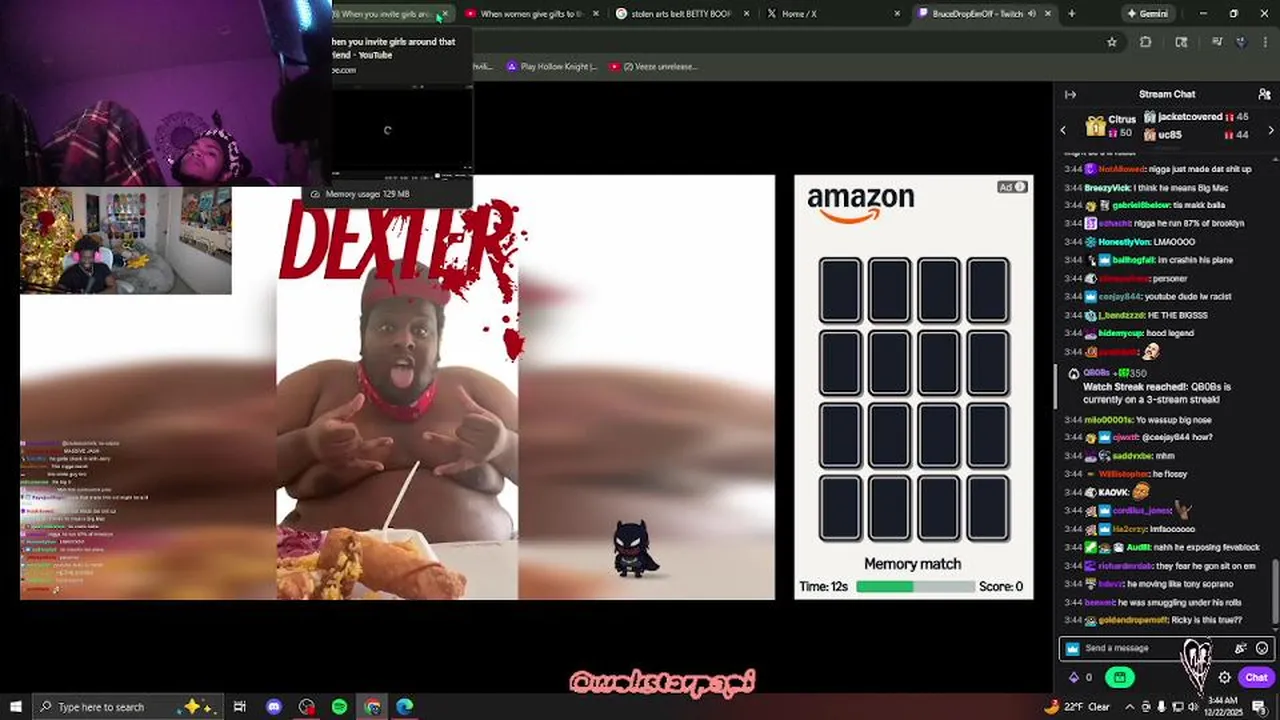
Task: Click the amazon logo in the ad
Action: point(860,203)
